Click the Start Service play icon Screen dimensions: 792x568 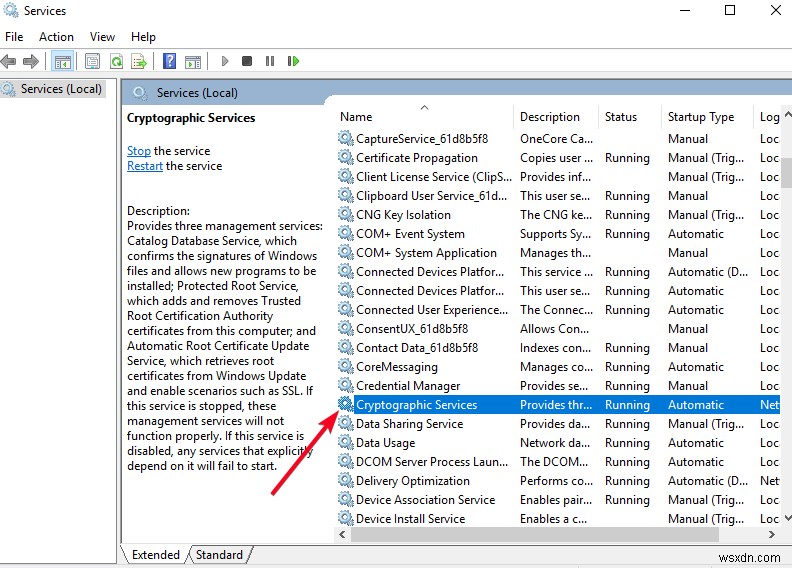coord(225,62)
